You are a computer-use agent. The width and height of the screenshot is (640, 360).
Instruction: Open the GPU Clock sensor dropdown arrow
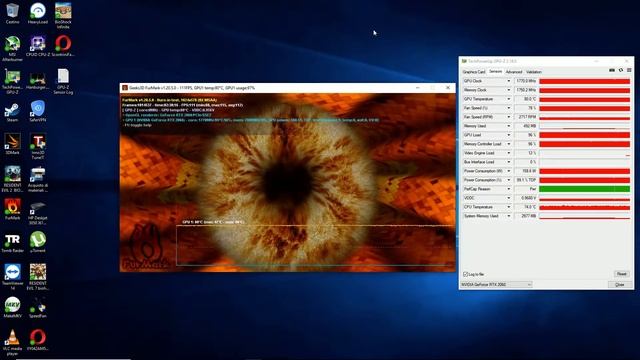[509, 81]
